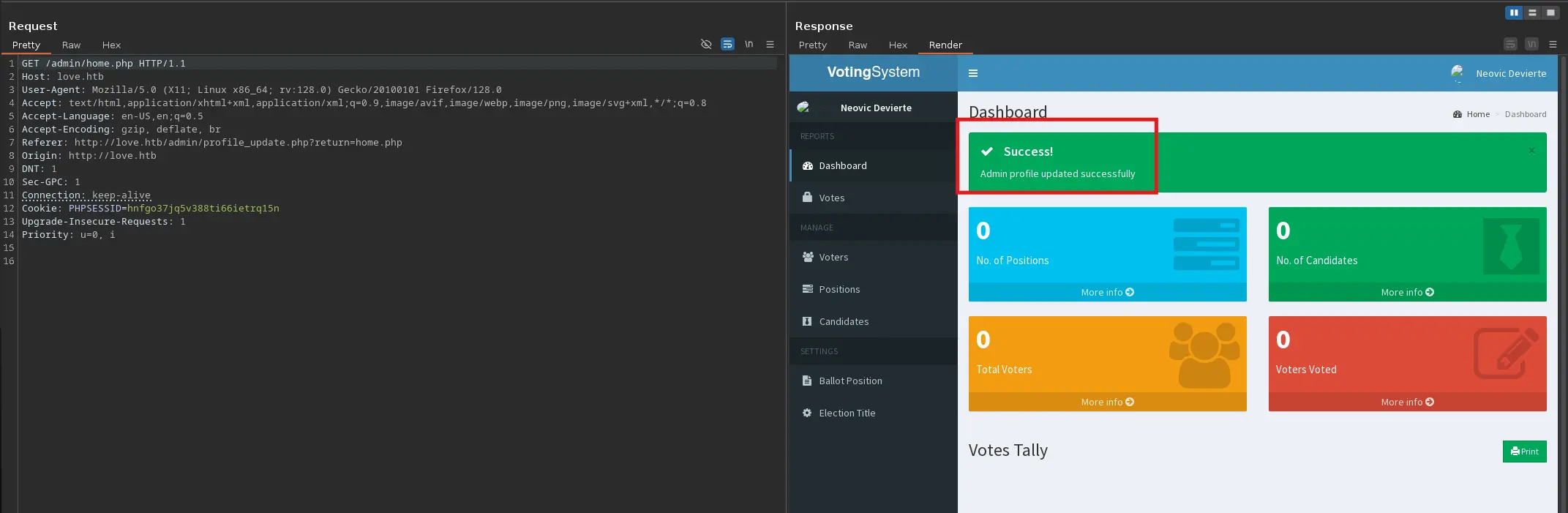This screenshot has height=513, width=1568.
Task: Click the Home breadcrumb link
Action: 1477,114
